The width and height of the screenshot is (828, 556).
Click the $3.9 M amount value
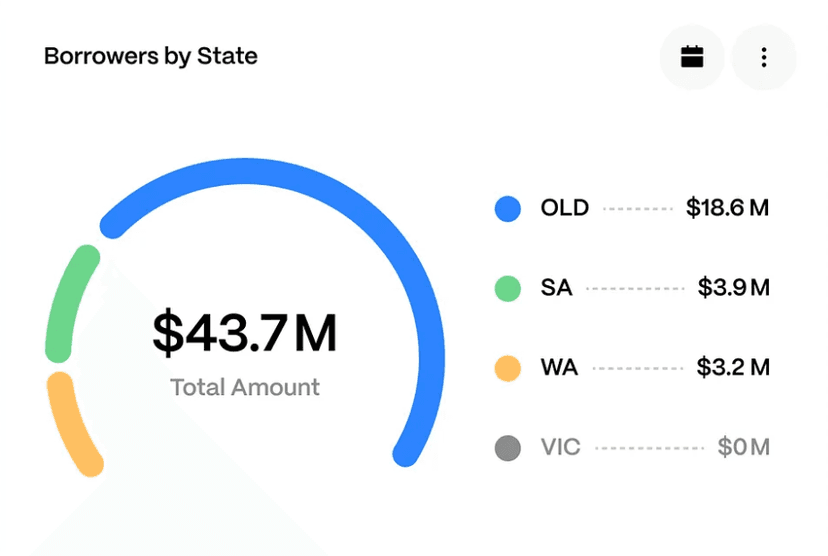(733, 288)
